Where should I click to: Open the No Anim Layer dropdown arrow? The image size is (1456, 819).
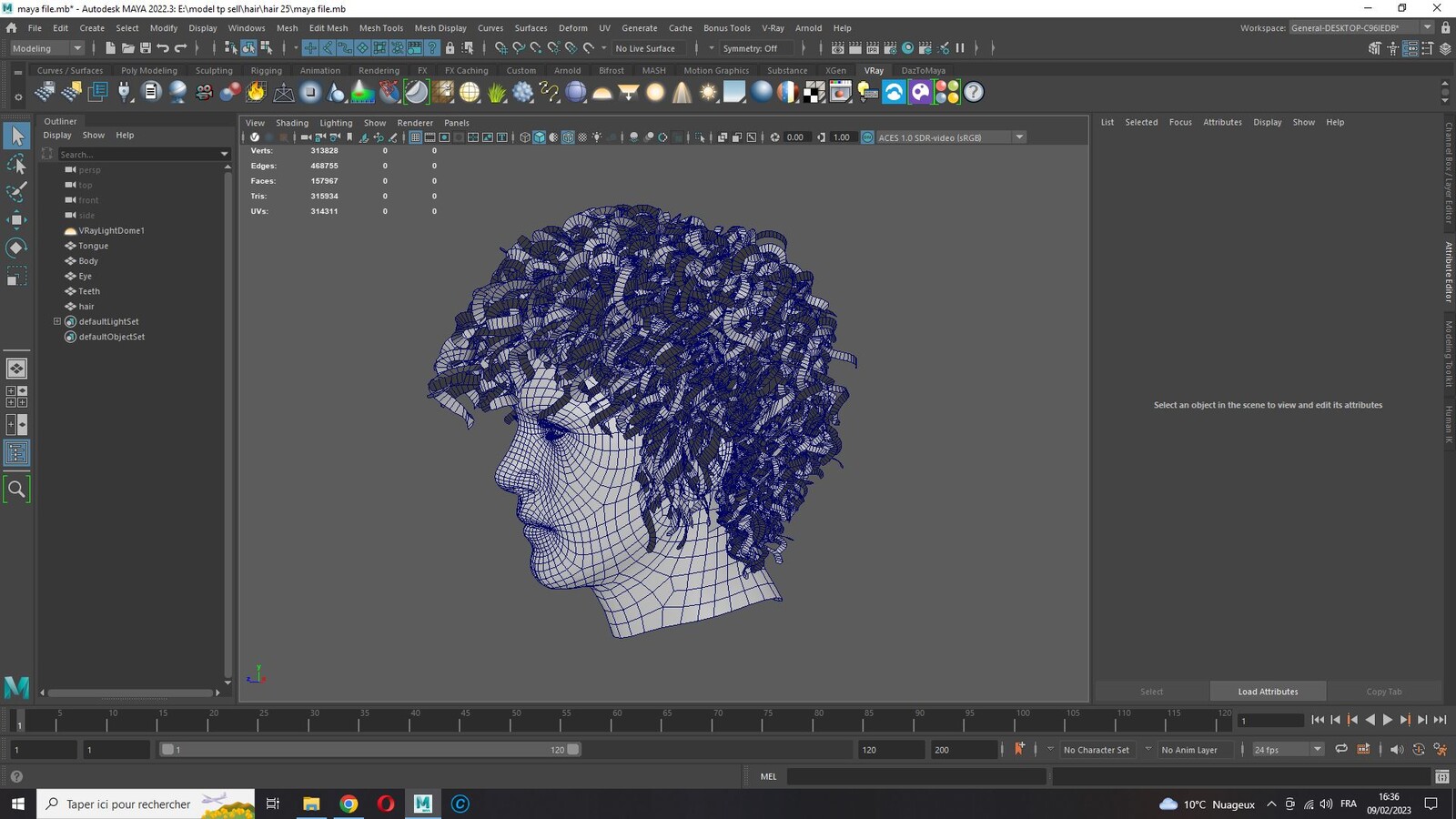[x=1148, y=749]
